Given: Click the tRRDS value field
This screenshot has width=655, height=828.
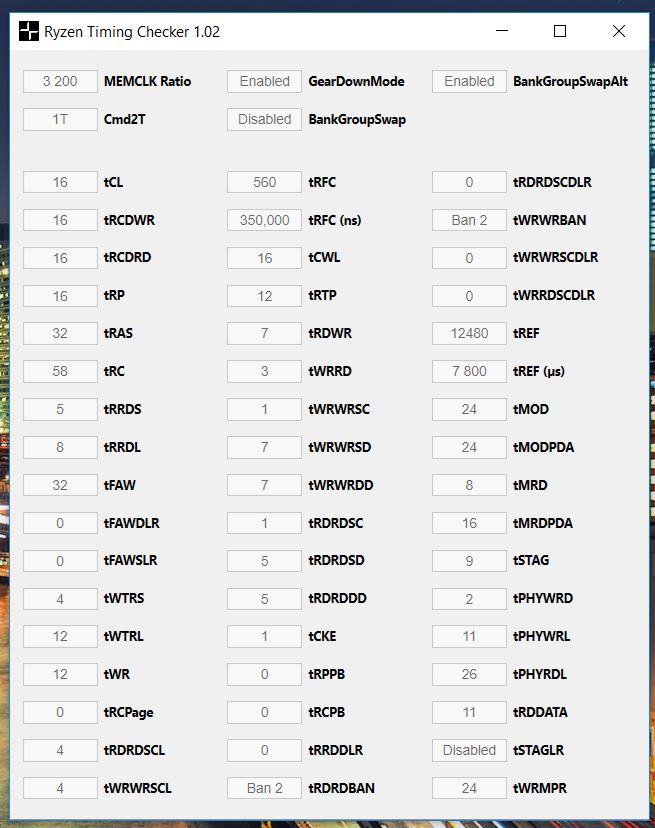Looking at the screenshot, I should pos(60,409).
